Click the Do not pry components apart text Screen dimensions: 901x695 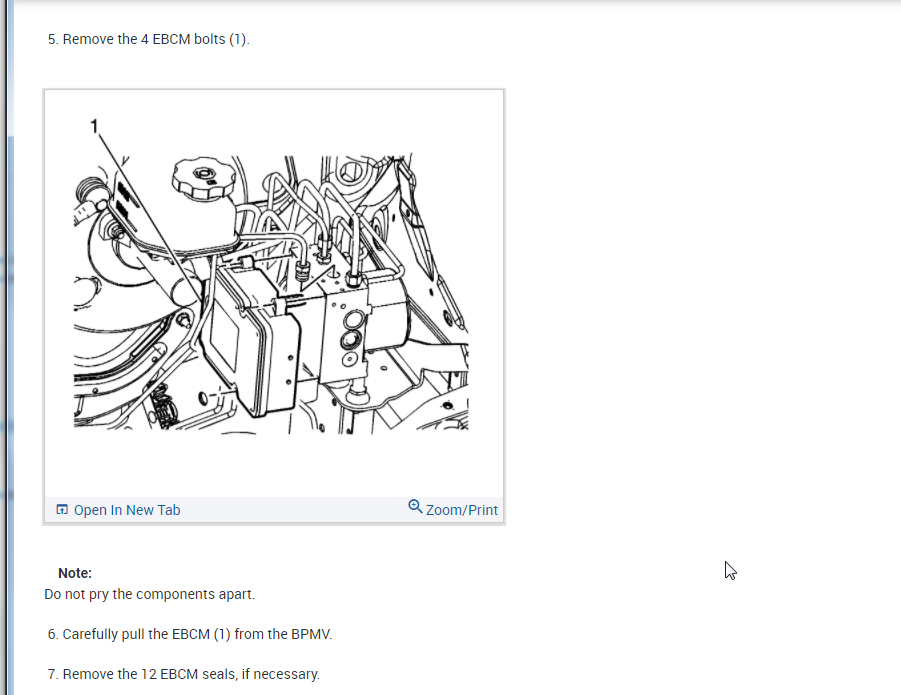pyautogui.click(x=149, y=594)
